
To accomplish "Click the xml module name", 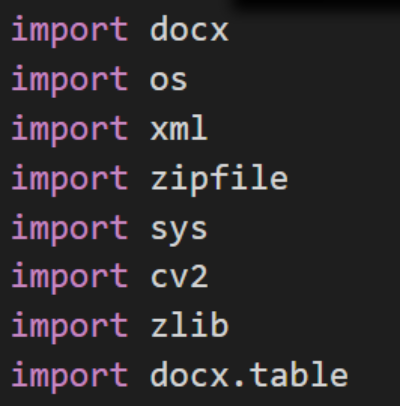I will pos(179,127).
